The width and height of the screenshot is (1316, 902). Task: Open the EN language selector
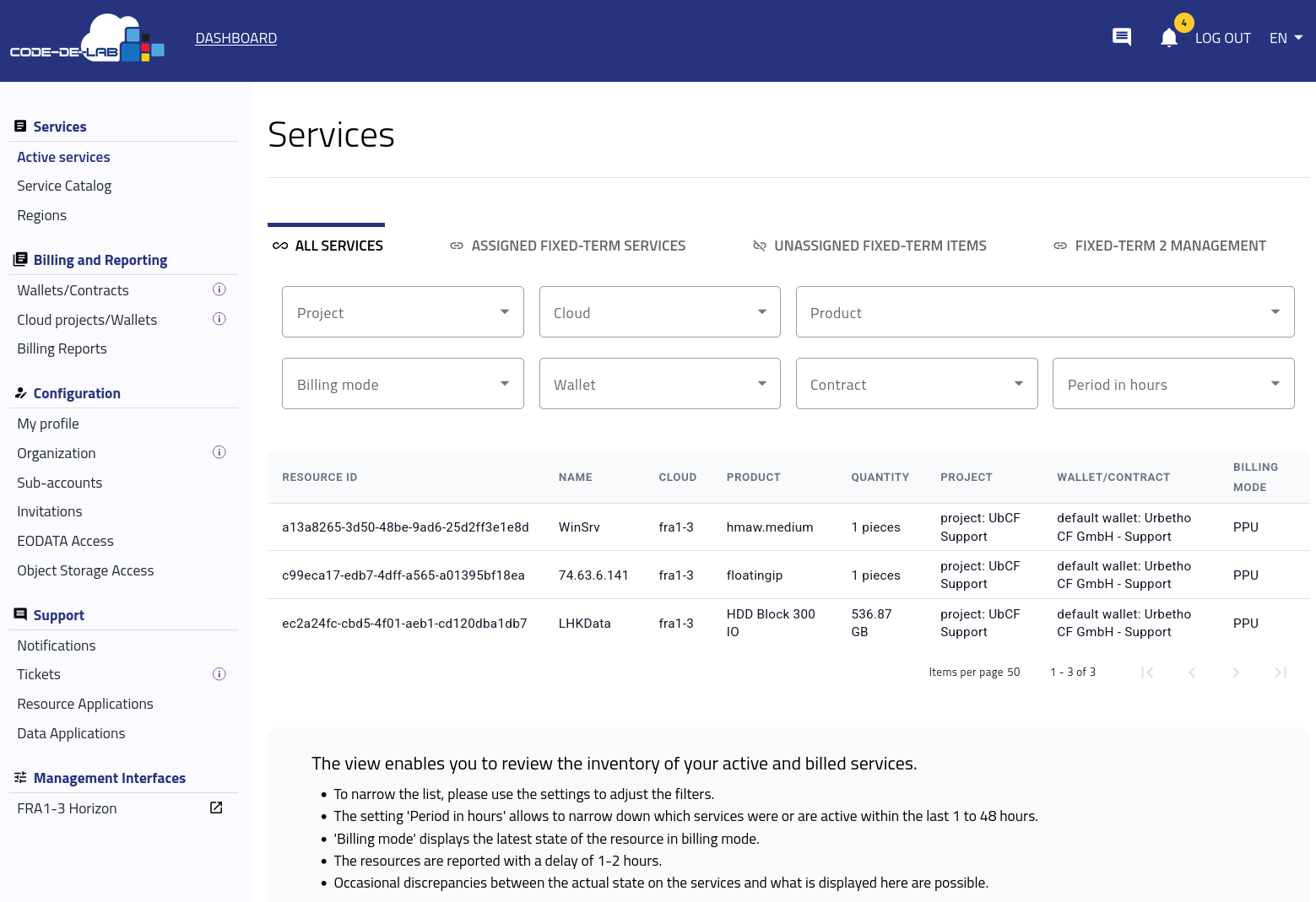(1286, 38)
